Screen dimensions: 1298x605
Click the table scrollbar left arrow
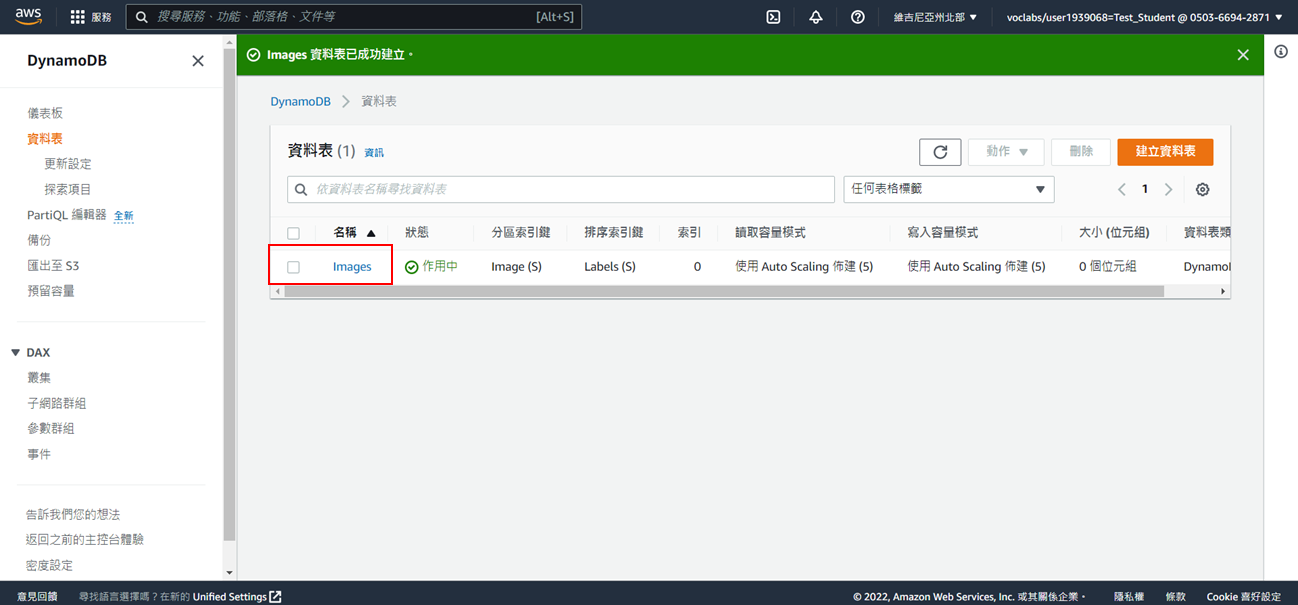pyautogui.click(x=277, y=291)
